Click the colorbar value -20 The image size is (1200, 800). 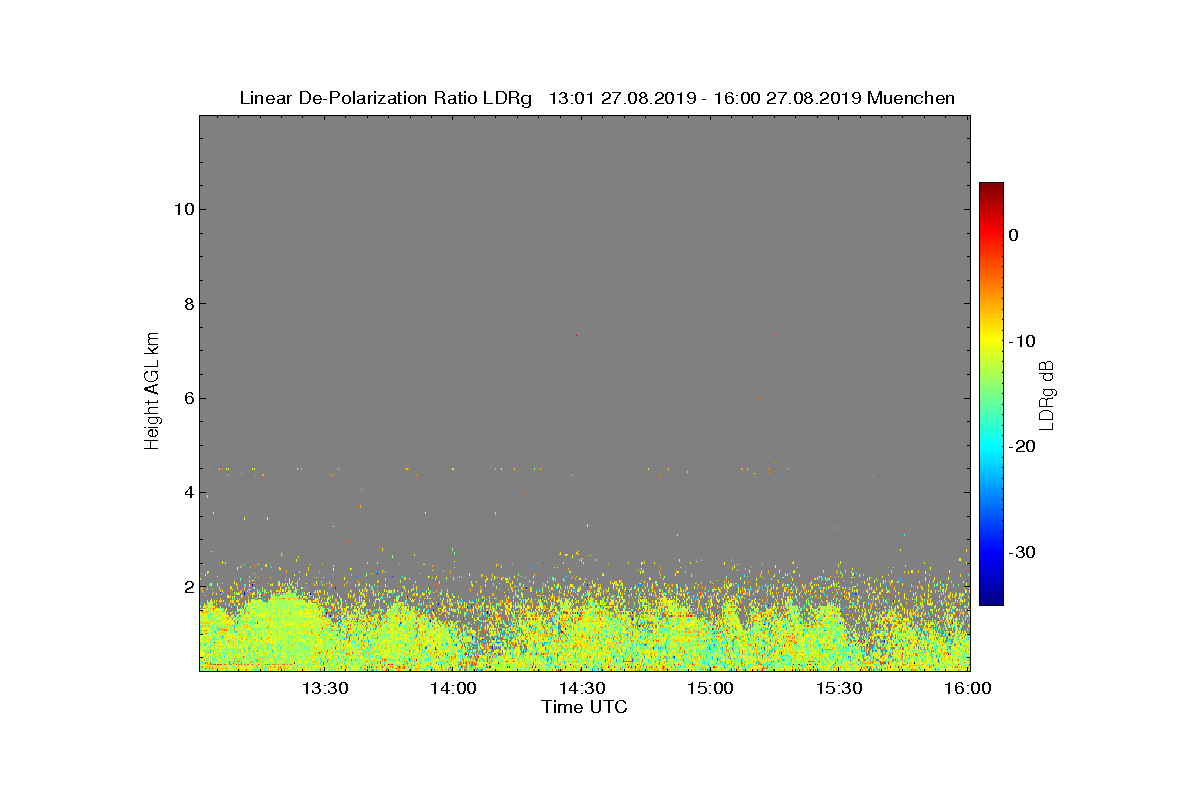(1021, 447)
